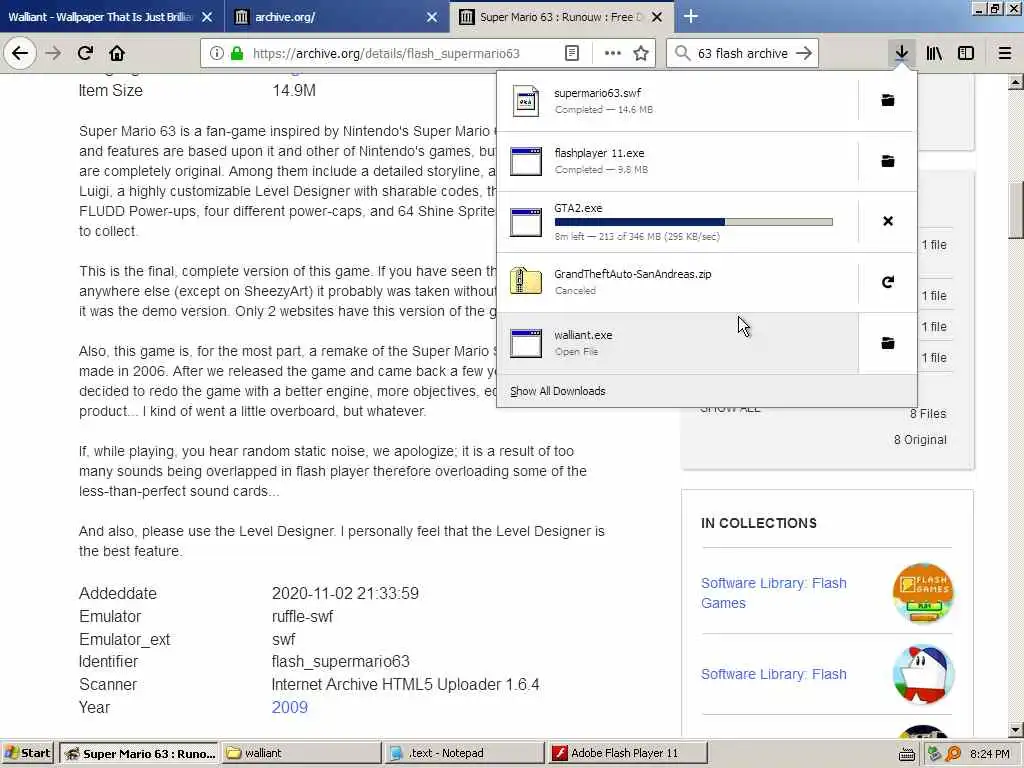Open Software Library: Flash Games collection link
Viewport: 1024px width, 768px height.
click(773, 593)
